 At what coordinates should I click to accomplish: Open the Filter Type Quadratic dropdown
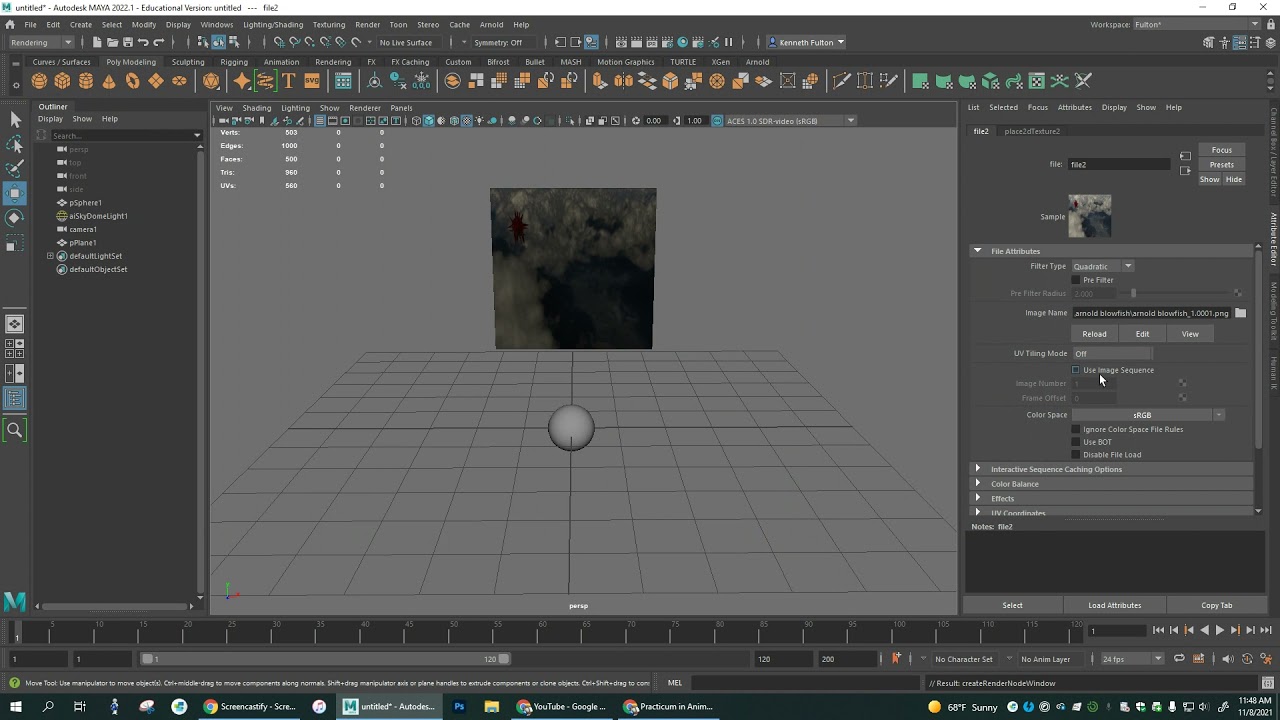coord(1102,266)
